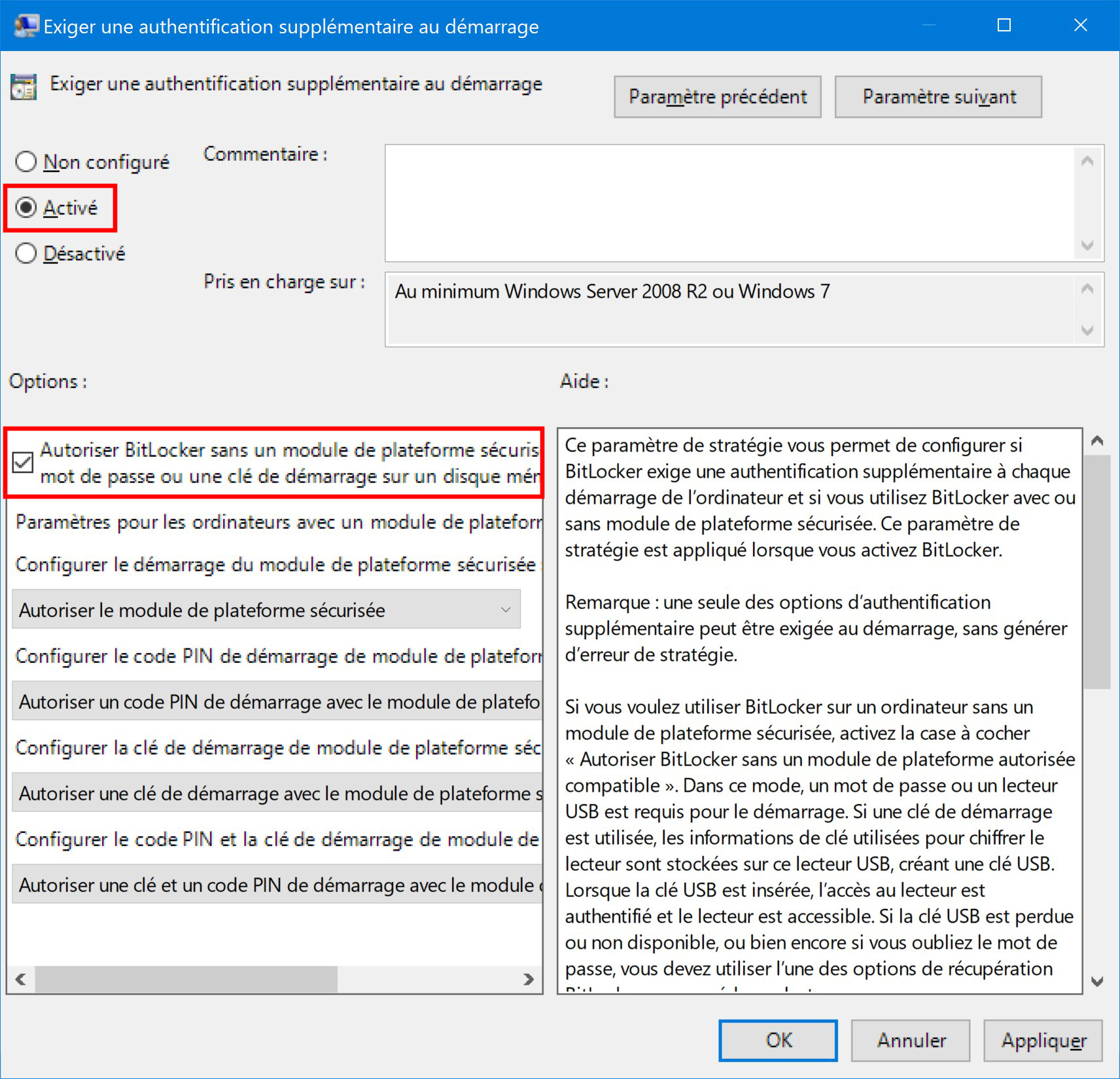This screenshot has width=1120, height=1079.
Task: Click 'Configurer le code PIN de démarrage de module' label
Action: [279, 656]
